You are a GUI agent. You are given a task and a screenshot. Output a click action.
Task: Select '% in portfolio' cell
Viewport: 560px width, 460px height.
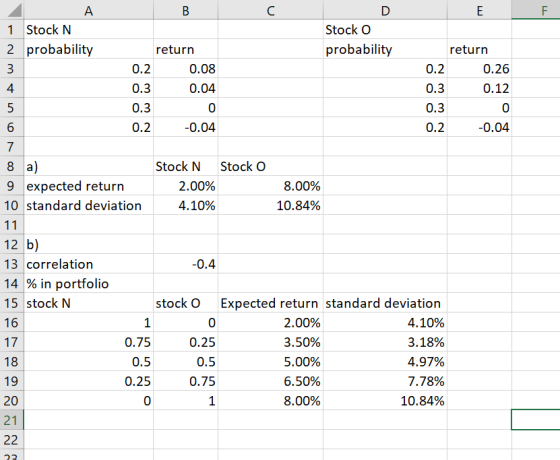pos(89,283)
